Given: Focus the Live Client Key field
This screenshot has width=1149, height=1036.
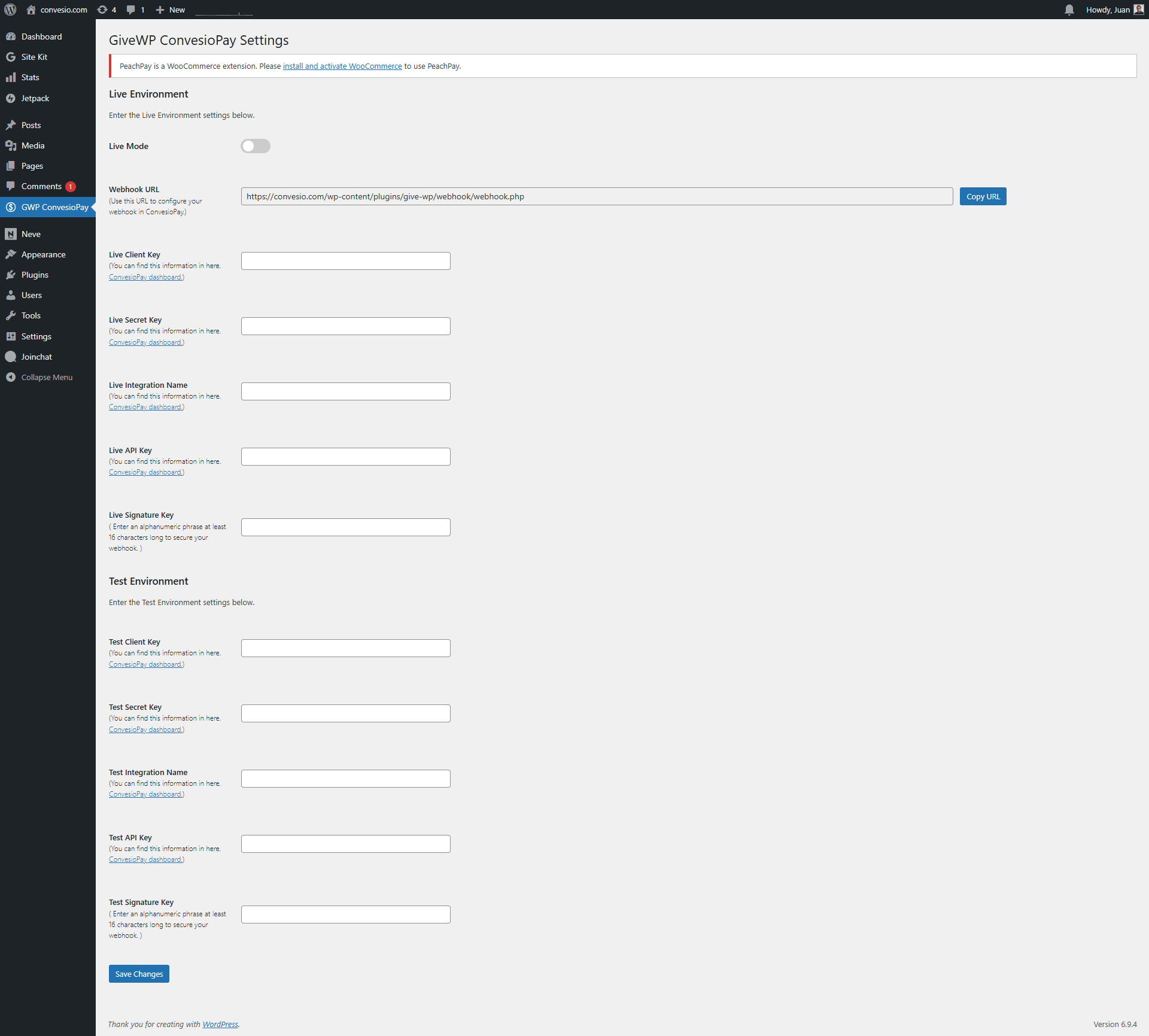Looking at the screenshot, I should [345, 261].
